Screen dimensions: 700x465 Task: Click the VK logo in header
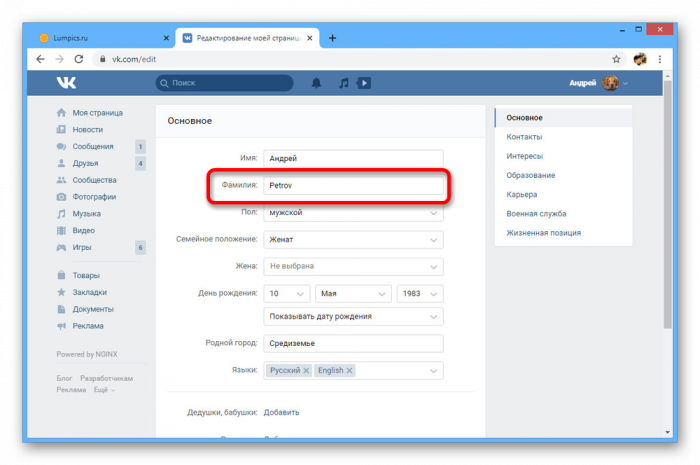click(x=66, y=83)
